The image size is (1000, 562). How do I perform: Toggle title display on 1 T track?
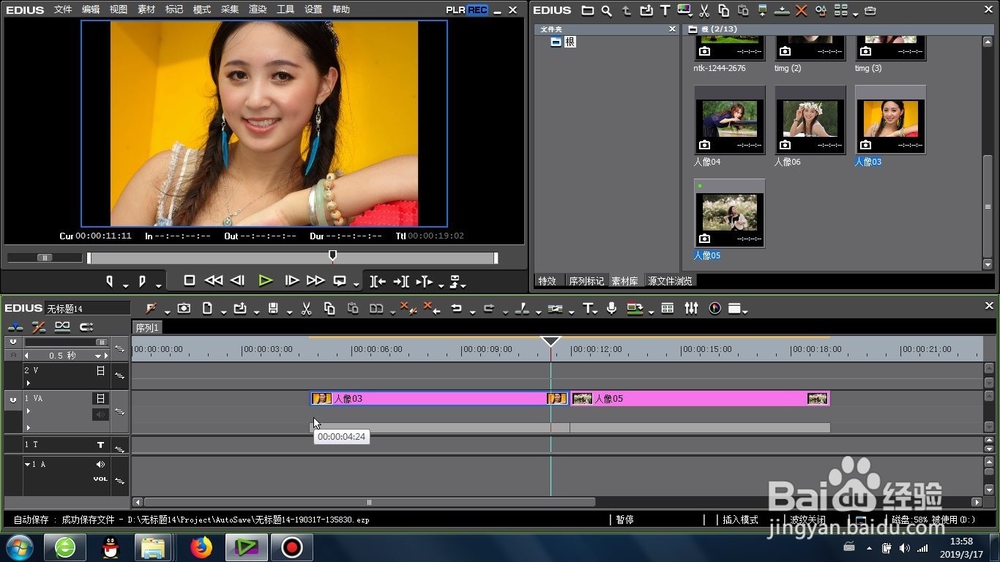tap(100, 445)
